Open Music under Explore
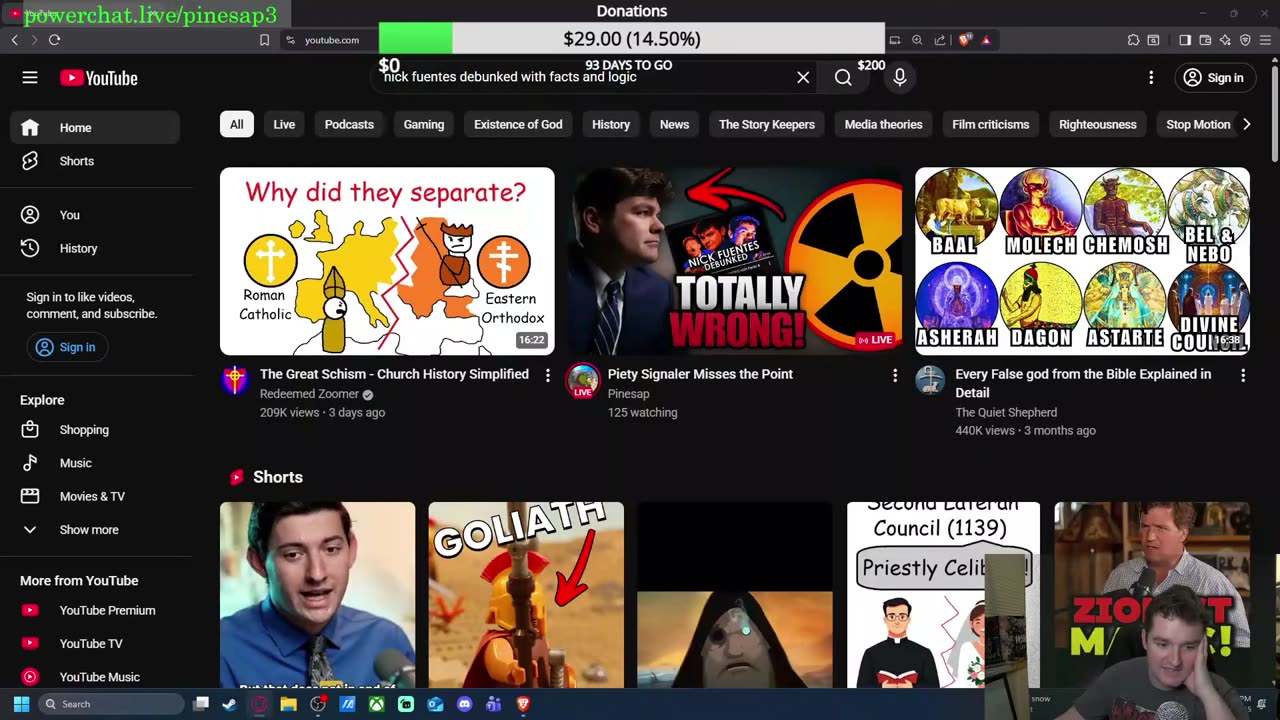This screenshot has width=1280, height=720. 96,463
